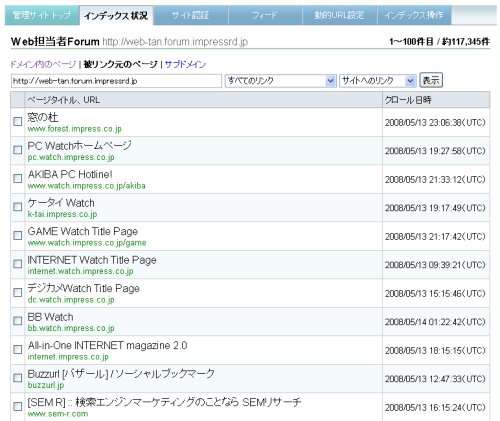Open INTERNET Watch Title Page title
Image resolution: width=500 pixels, height=421 pixels.
click(x=92, y=260)
